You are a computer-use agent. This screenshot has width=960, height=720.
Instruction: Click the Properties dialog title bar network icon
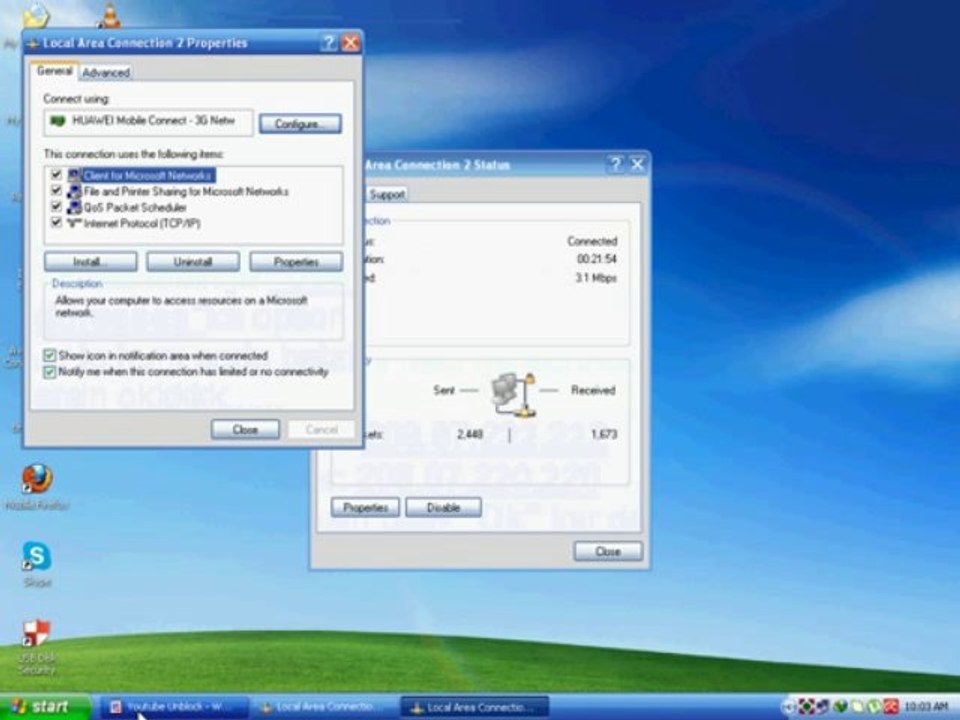[33, 43]
